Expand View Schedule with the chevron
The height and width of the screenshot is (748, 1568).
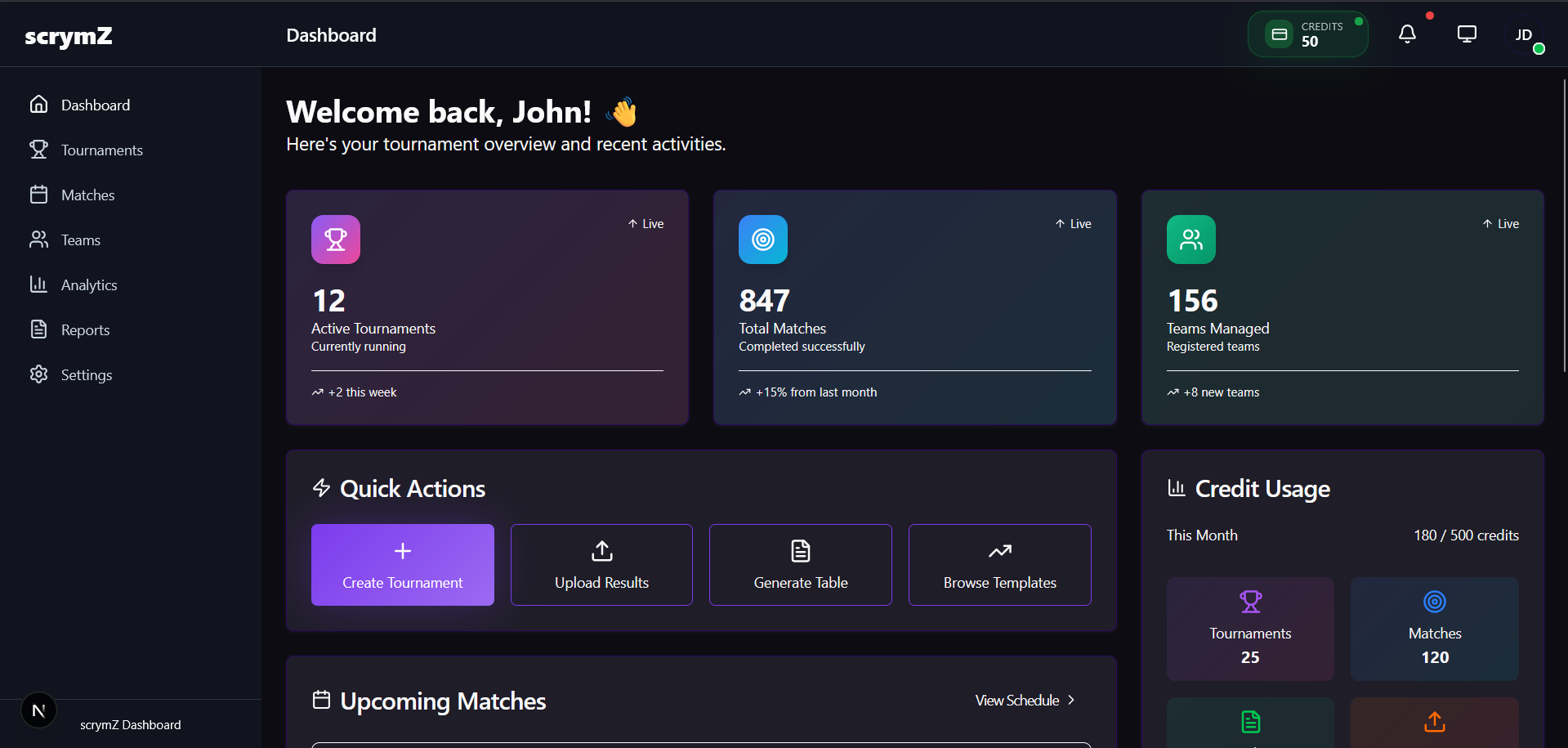(x=1070, y=700)
